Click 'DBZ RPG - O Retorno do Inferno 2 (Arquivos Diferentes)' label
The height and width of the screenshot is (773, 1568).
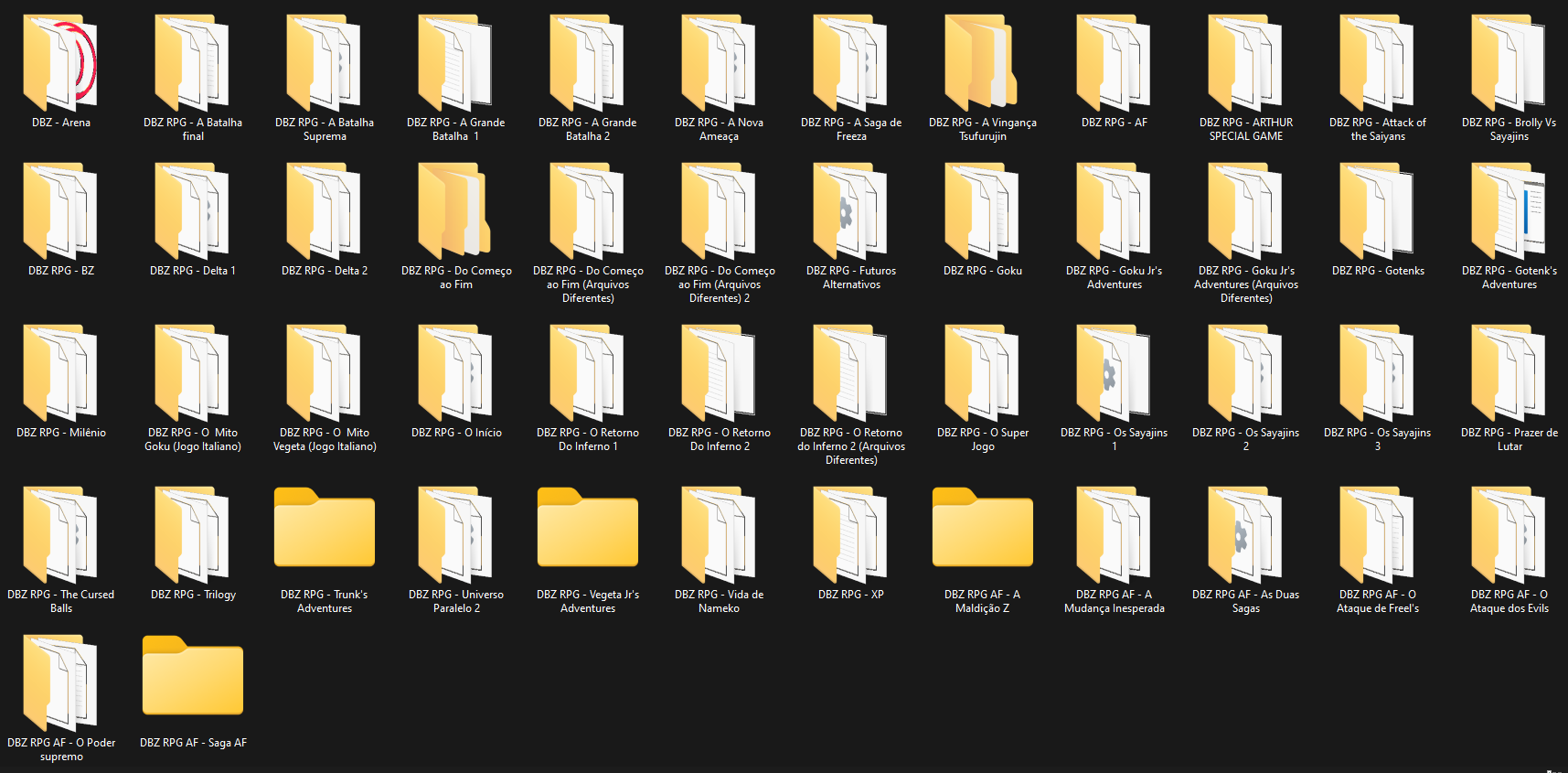(x=851, y=446)
